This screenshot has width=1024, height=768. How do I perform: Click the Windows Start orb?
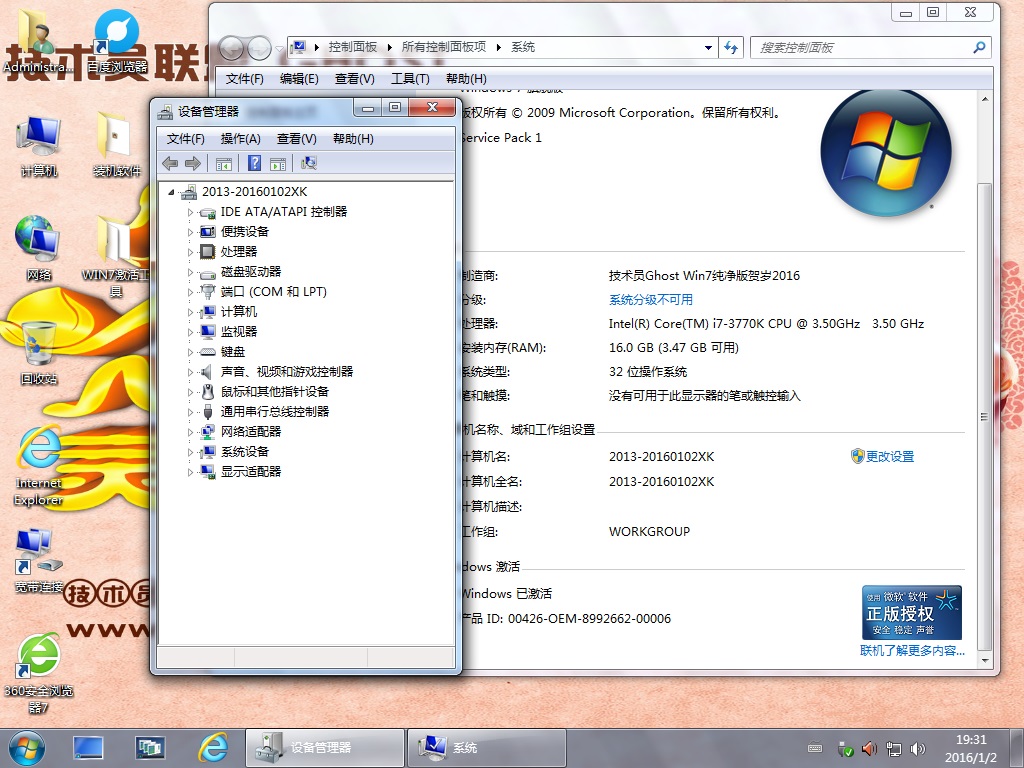coord(27,748)
